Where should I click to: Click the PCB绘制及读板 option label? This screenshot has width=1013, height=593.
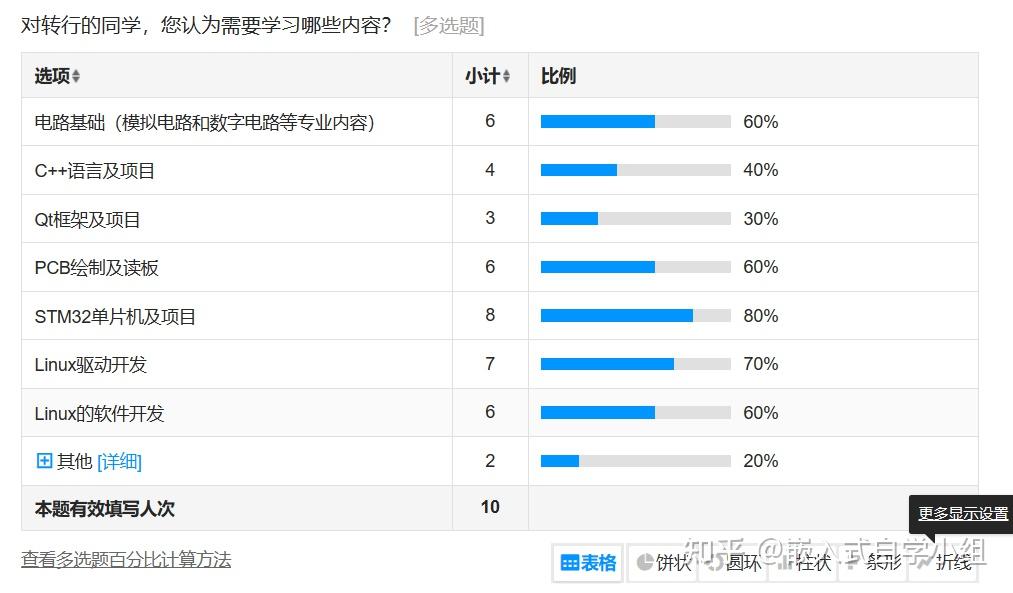pyautogui.click(x=96, y=268)
